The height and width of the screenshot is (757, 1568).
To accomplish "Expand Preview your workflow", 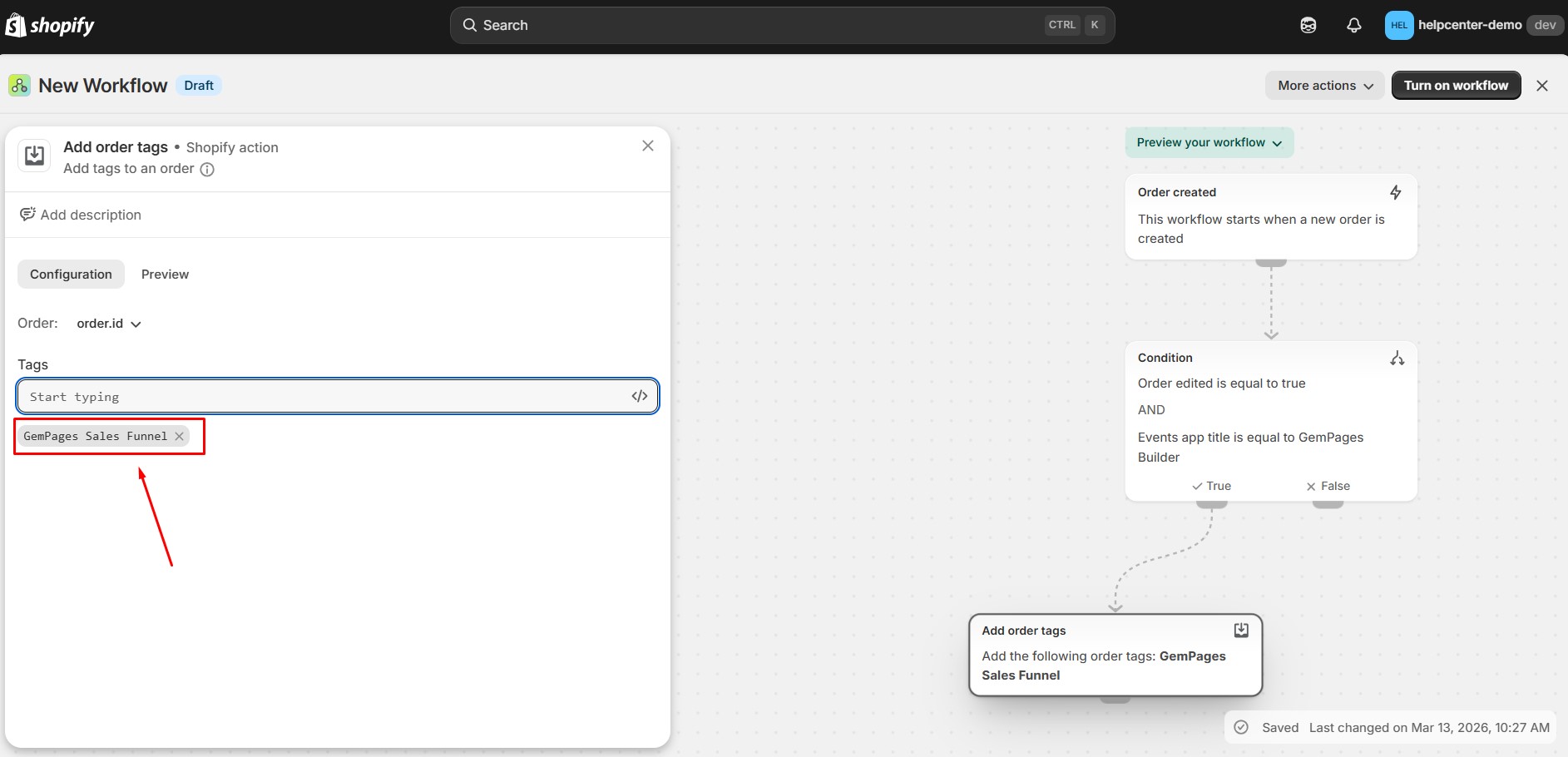I will 1209,142.
